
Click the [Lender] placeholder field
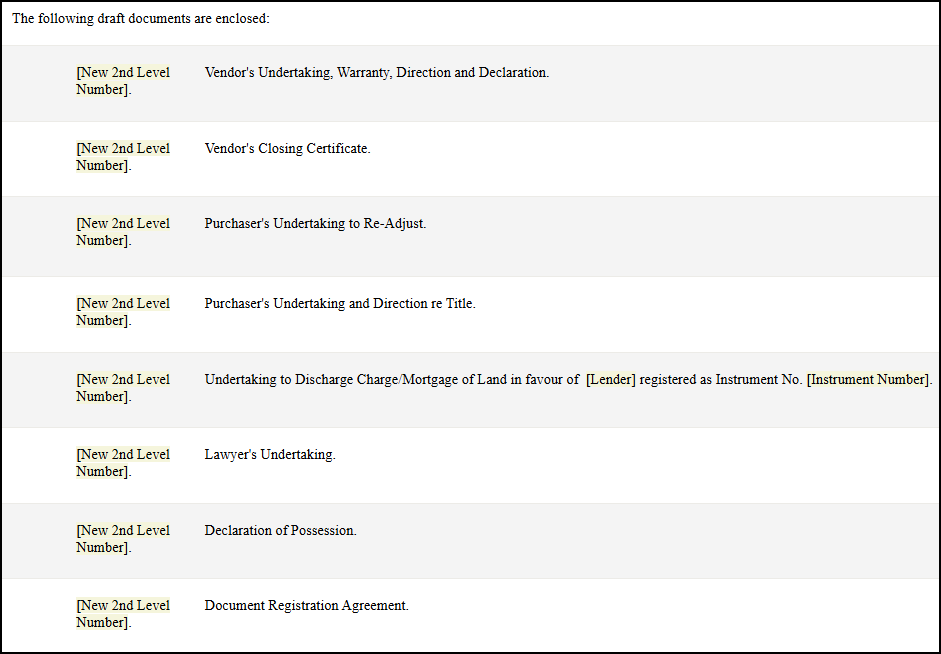610,380
